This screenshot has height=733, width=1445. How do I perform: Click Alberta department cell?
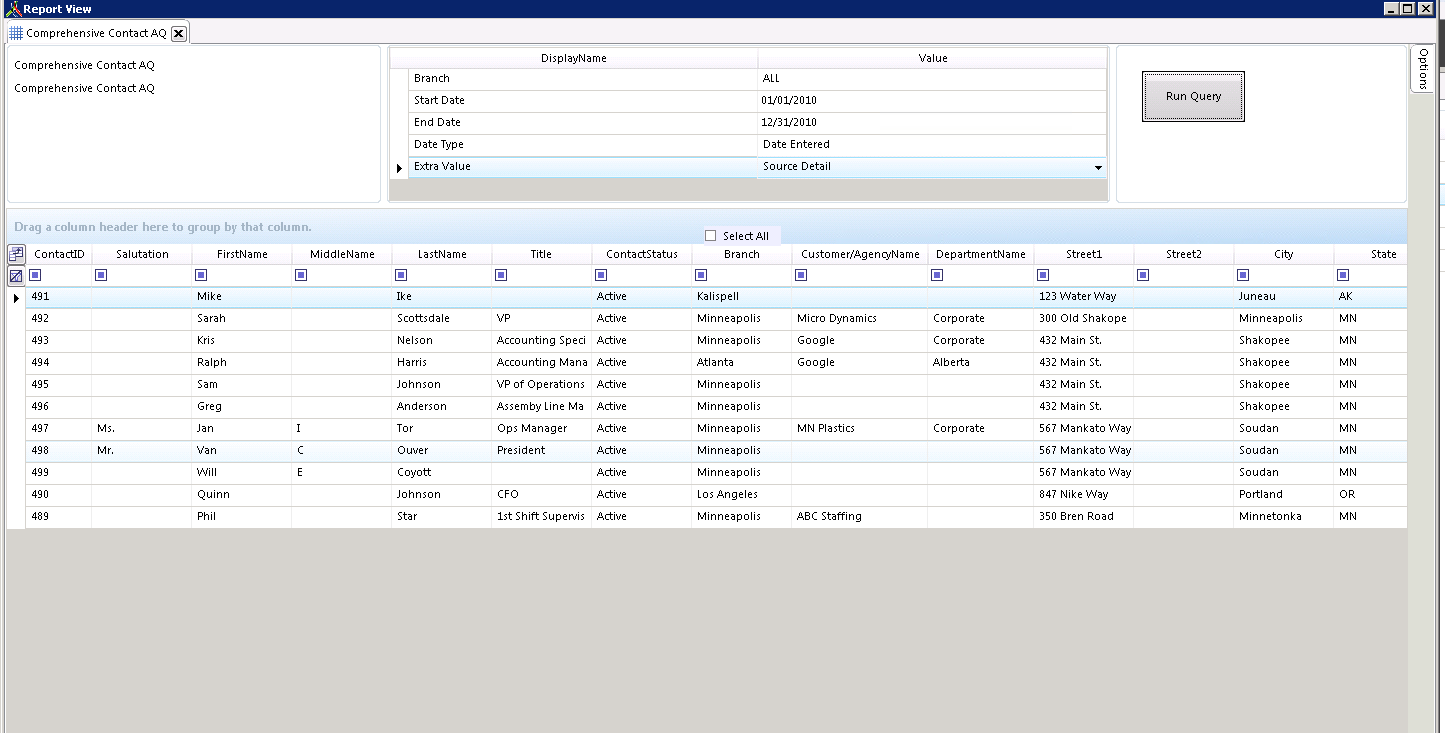tap(981, 362)
